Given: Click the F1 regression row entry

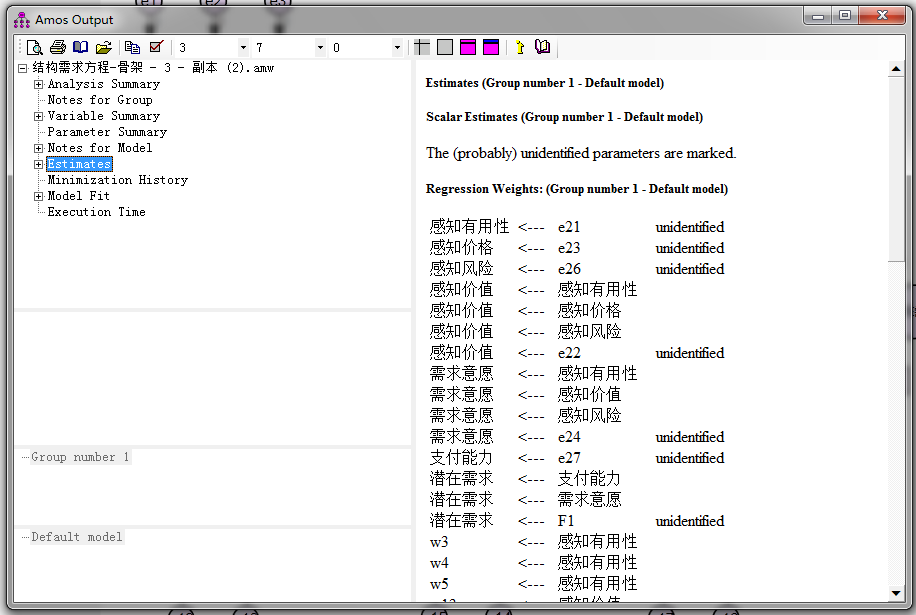Looking at the screenshot, I should 565,521.
